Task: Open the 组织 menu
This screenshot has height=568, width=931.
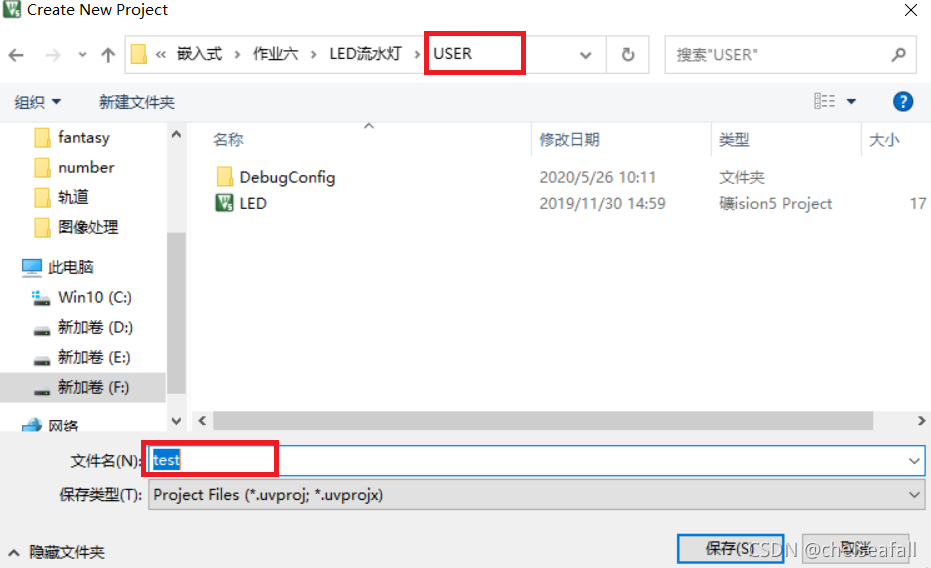Action: click(x=37, y=102)
